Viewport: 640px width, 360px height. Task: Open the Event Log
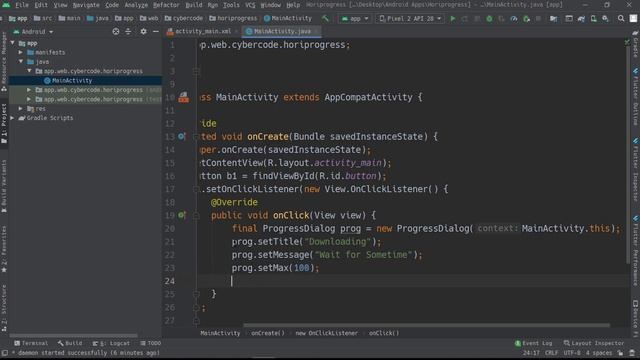coord(533,343)
